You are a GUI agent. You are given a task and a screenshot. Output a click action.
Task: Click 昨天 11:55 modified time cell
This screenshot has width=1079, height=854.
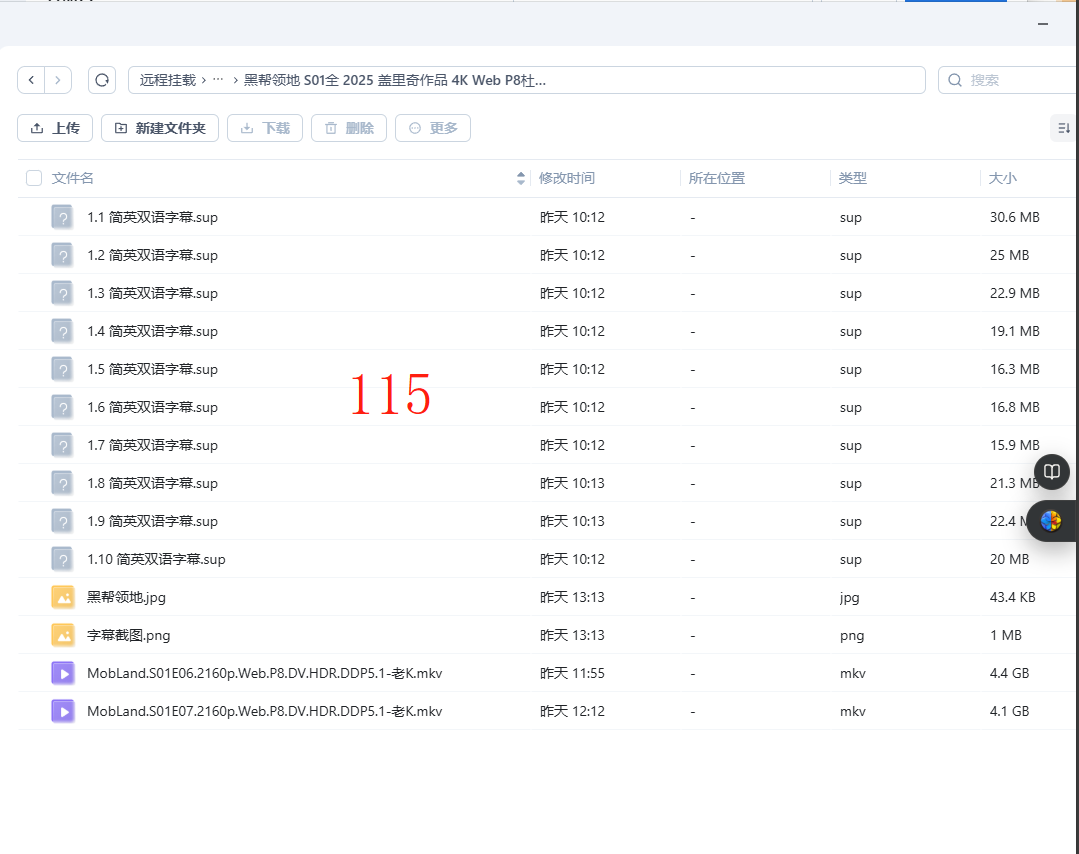point(572,673)
